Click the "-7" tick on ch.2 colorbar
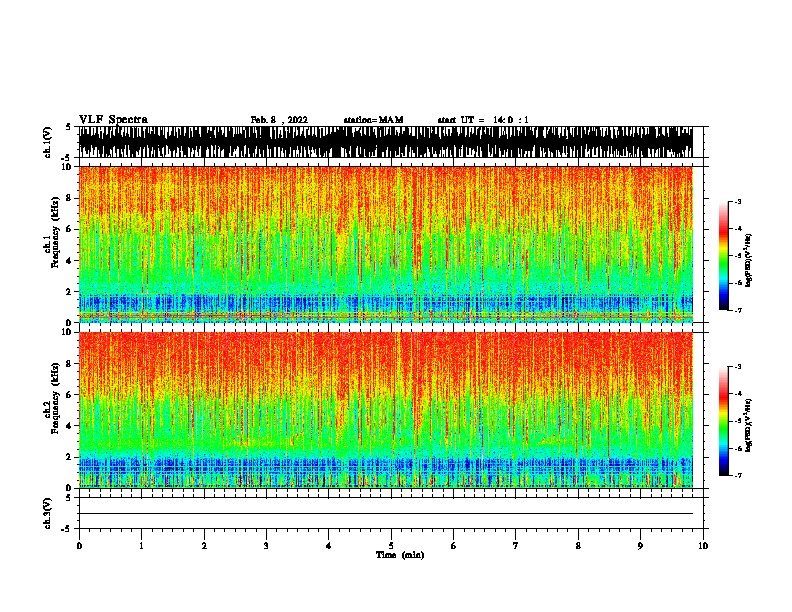Image resolution: width=792 pixels, height=612 pixels. click(x=738, y=475)
